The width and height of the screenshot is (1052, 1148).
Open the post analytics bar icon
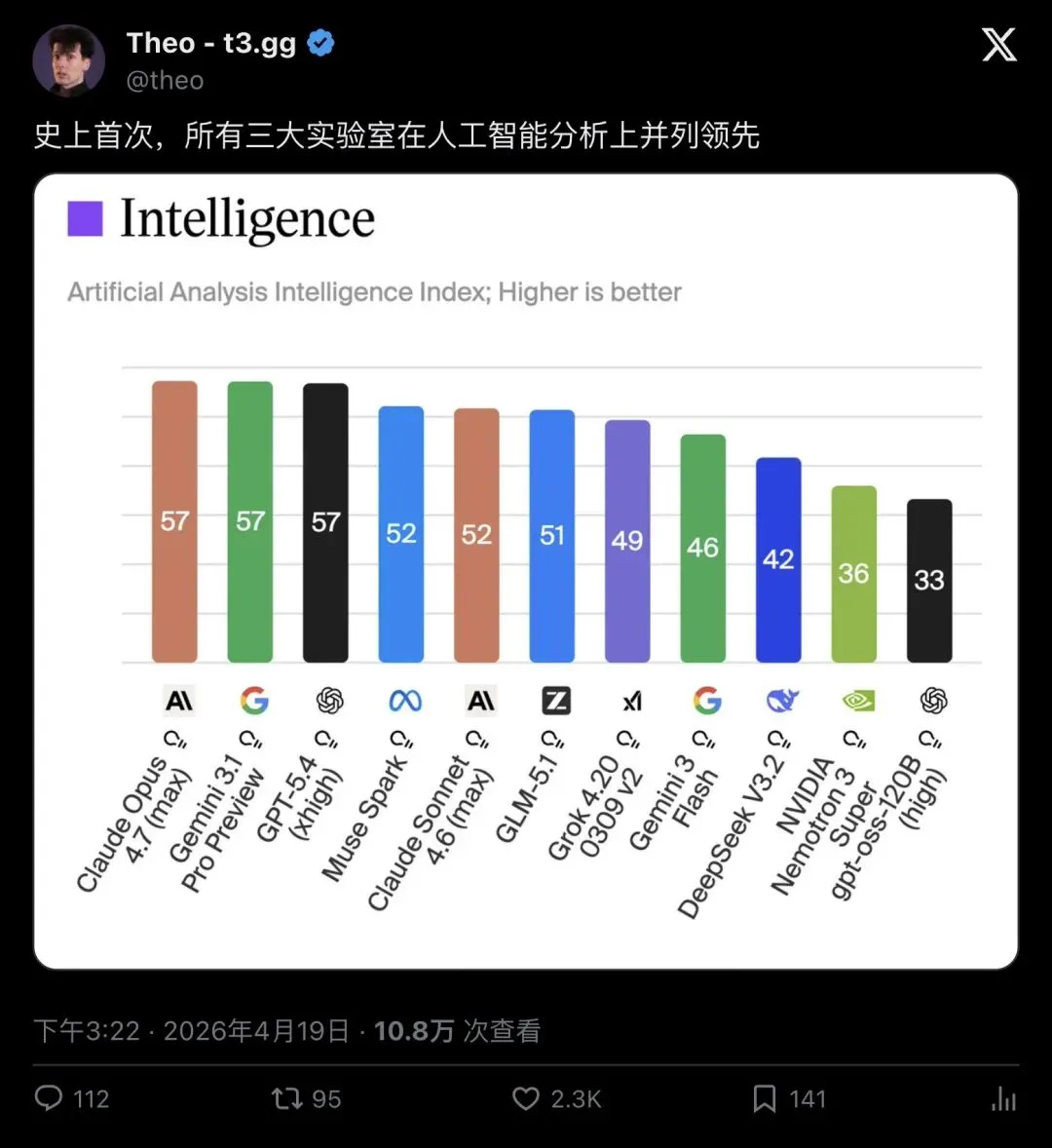1003,1098
